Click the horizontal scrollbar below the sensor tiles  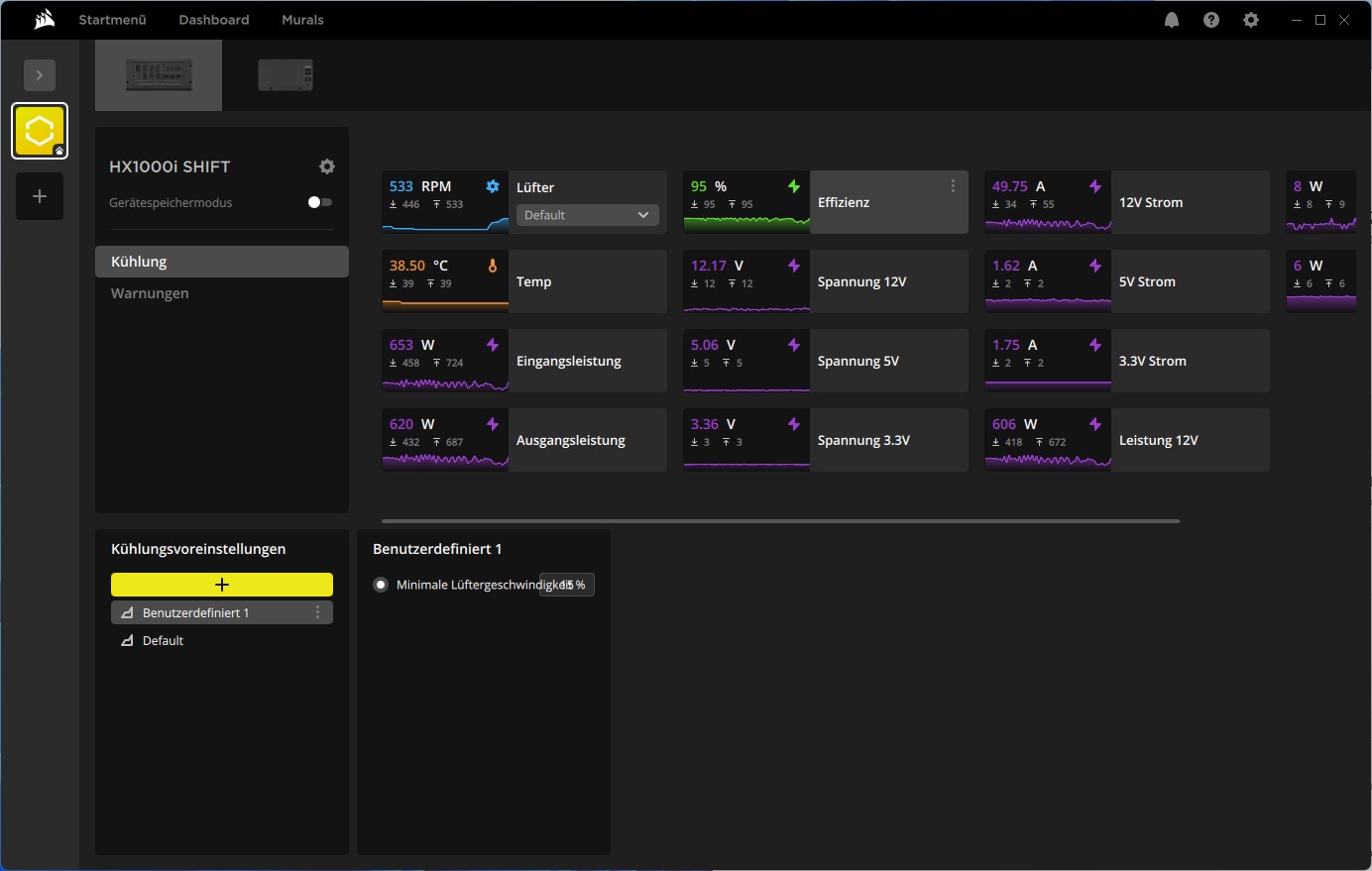[x=780, y=520]
